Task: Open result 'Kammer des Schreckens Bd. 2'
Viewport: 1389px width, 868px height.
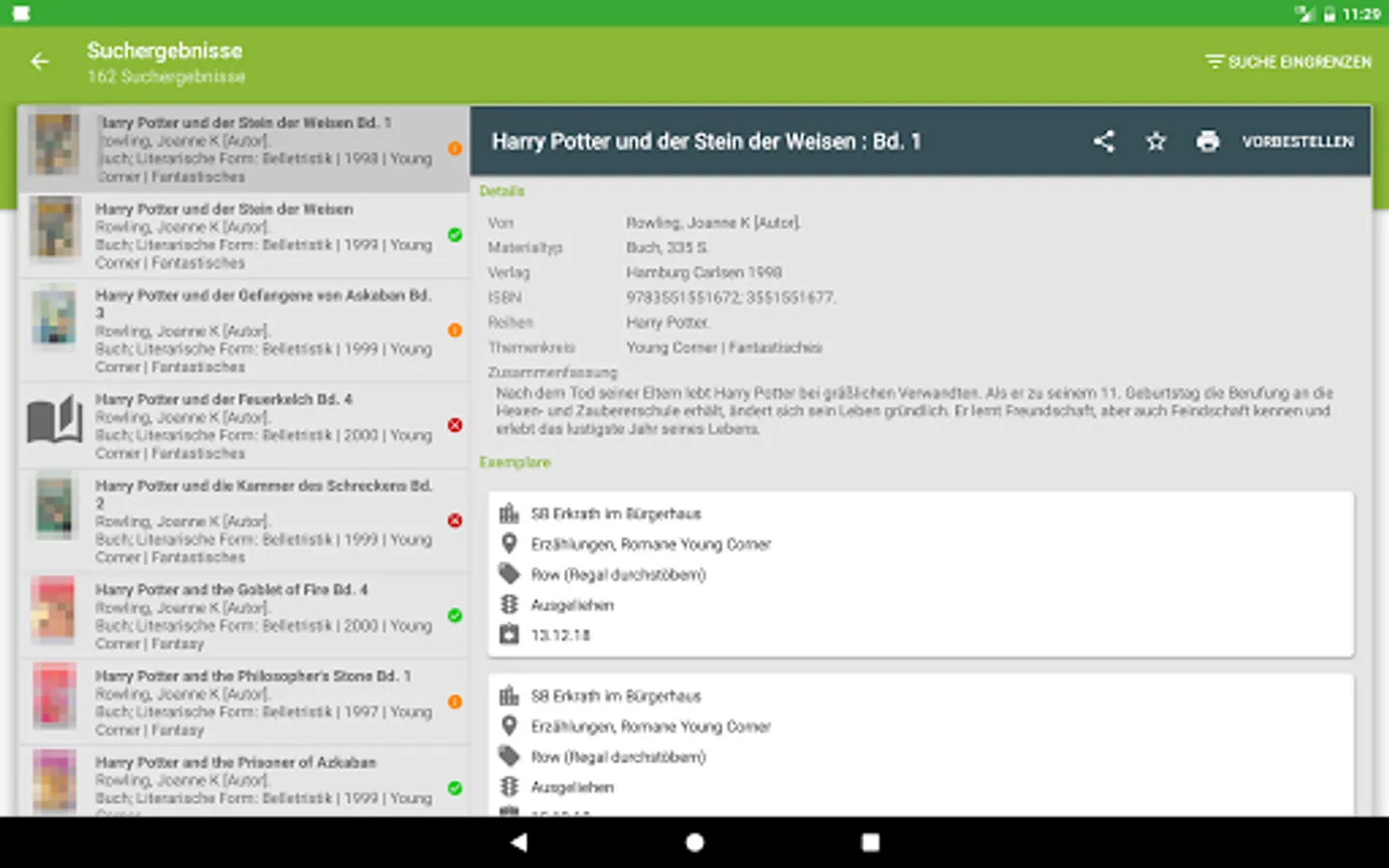Action: coord(243,521)
